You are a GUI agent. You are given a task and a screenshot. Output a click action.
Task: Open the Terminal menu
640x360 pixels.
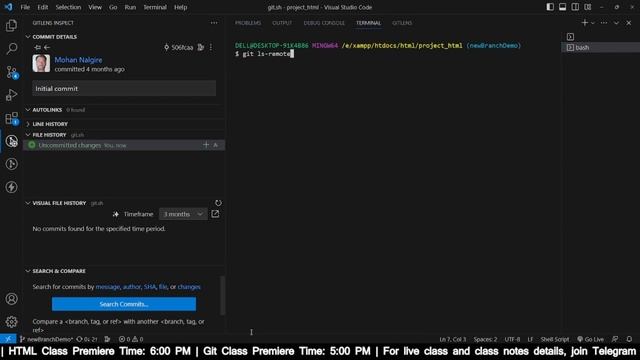coord(155,7)
